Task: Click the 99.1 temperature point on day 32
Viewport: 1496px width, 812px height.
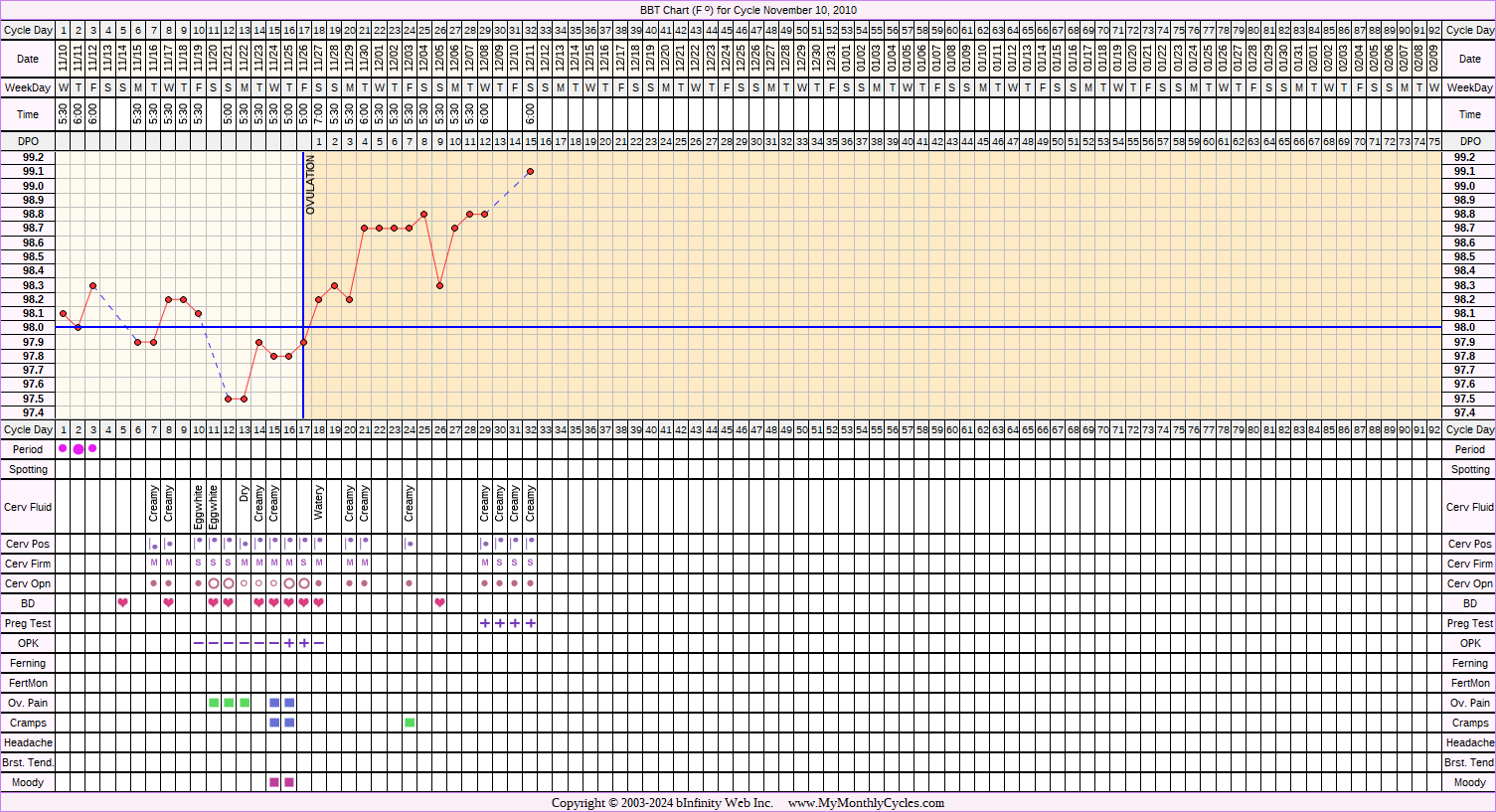Action: [x=530, y=172]
